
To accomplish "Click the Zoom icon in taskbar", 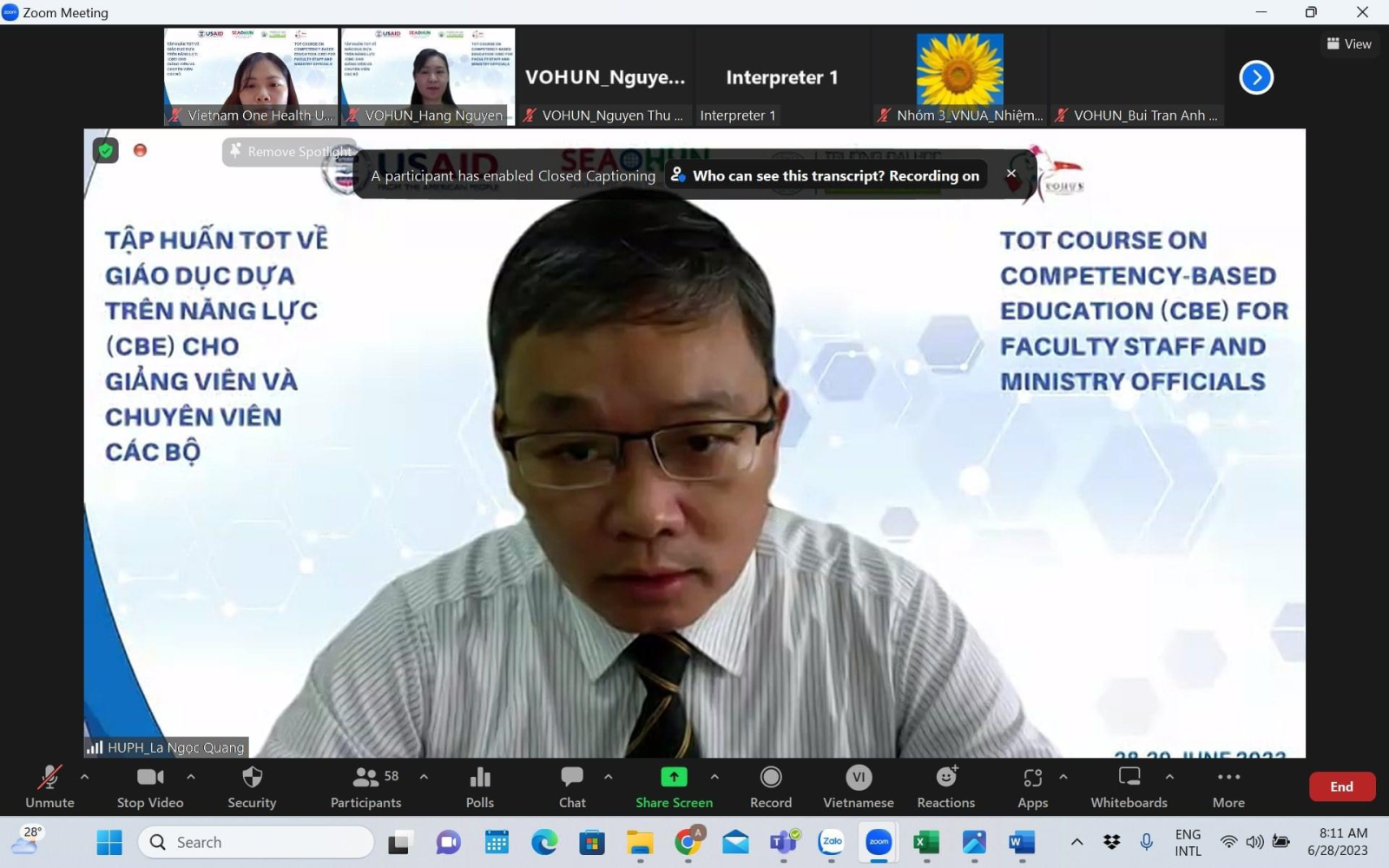I will pyautogui.click(x=879, y=842).
